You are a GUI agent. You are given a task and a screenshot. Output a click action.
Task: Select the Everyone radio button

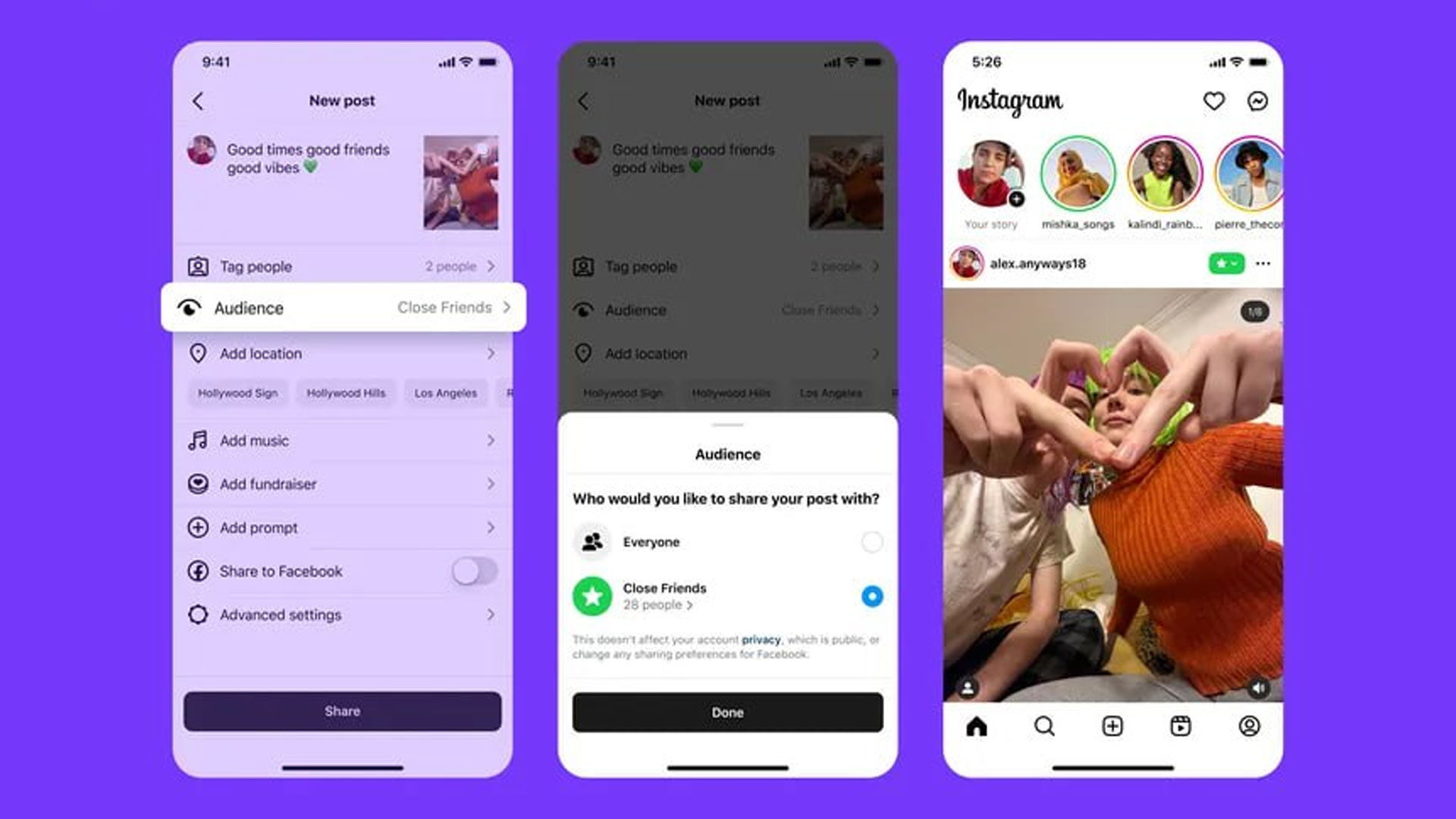pyautogui.click(x=871, y=541)
